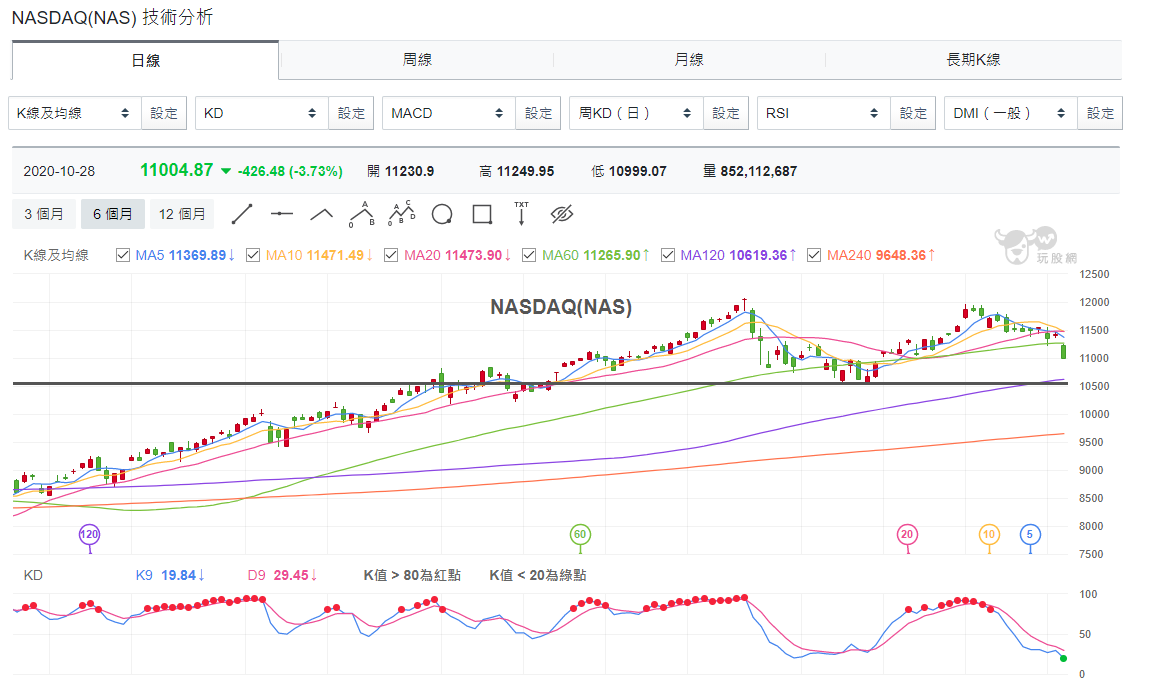This screenshot has height=681, width=1153.
Task: Switch to the 長期K線 tab
Action: pyautogui.click(x=973, y=60)
